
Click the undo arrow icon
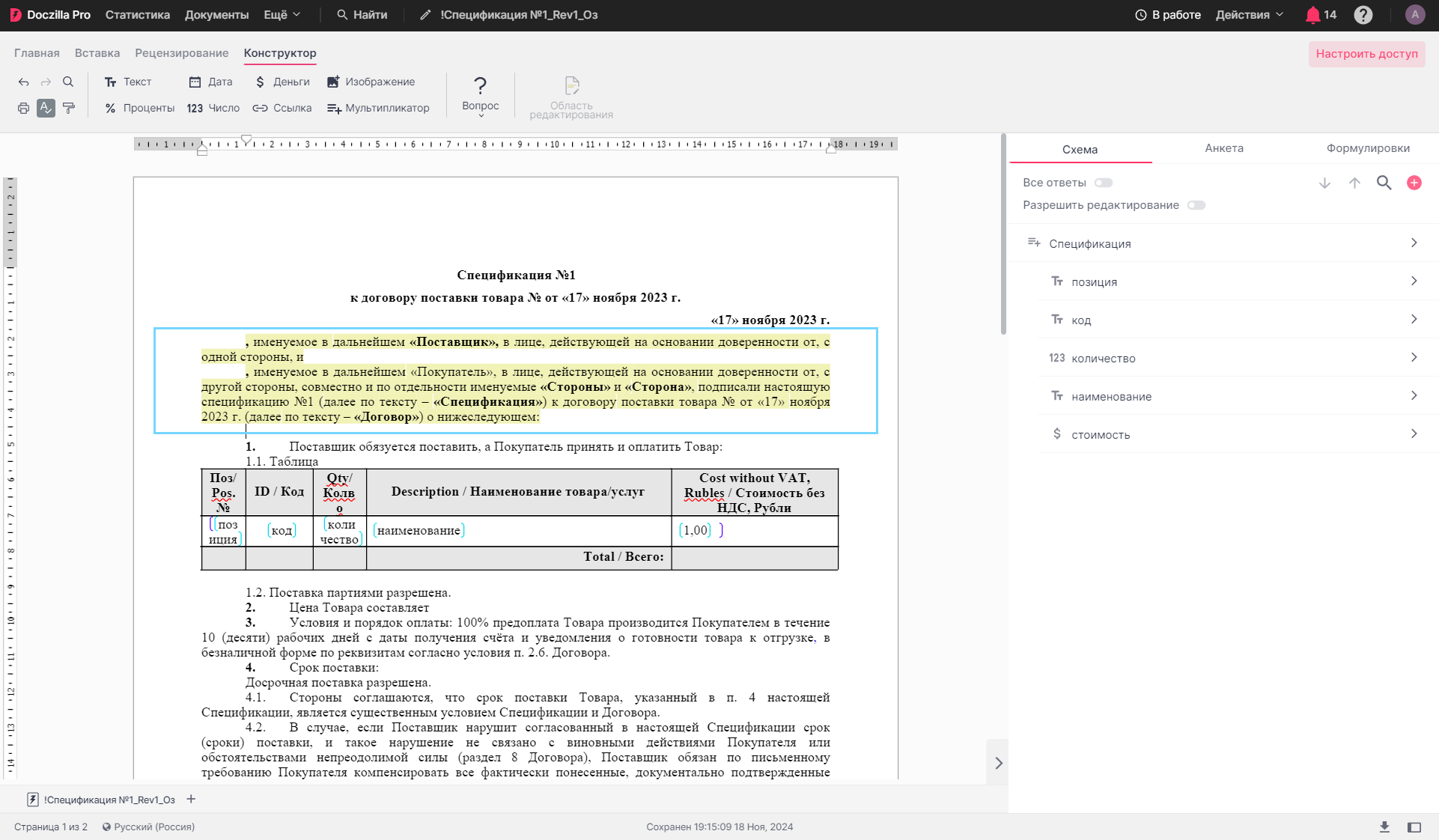tap(24, 82)
